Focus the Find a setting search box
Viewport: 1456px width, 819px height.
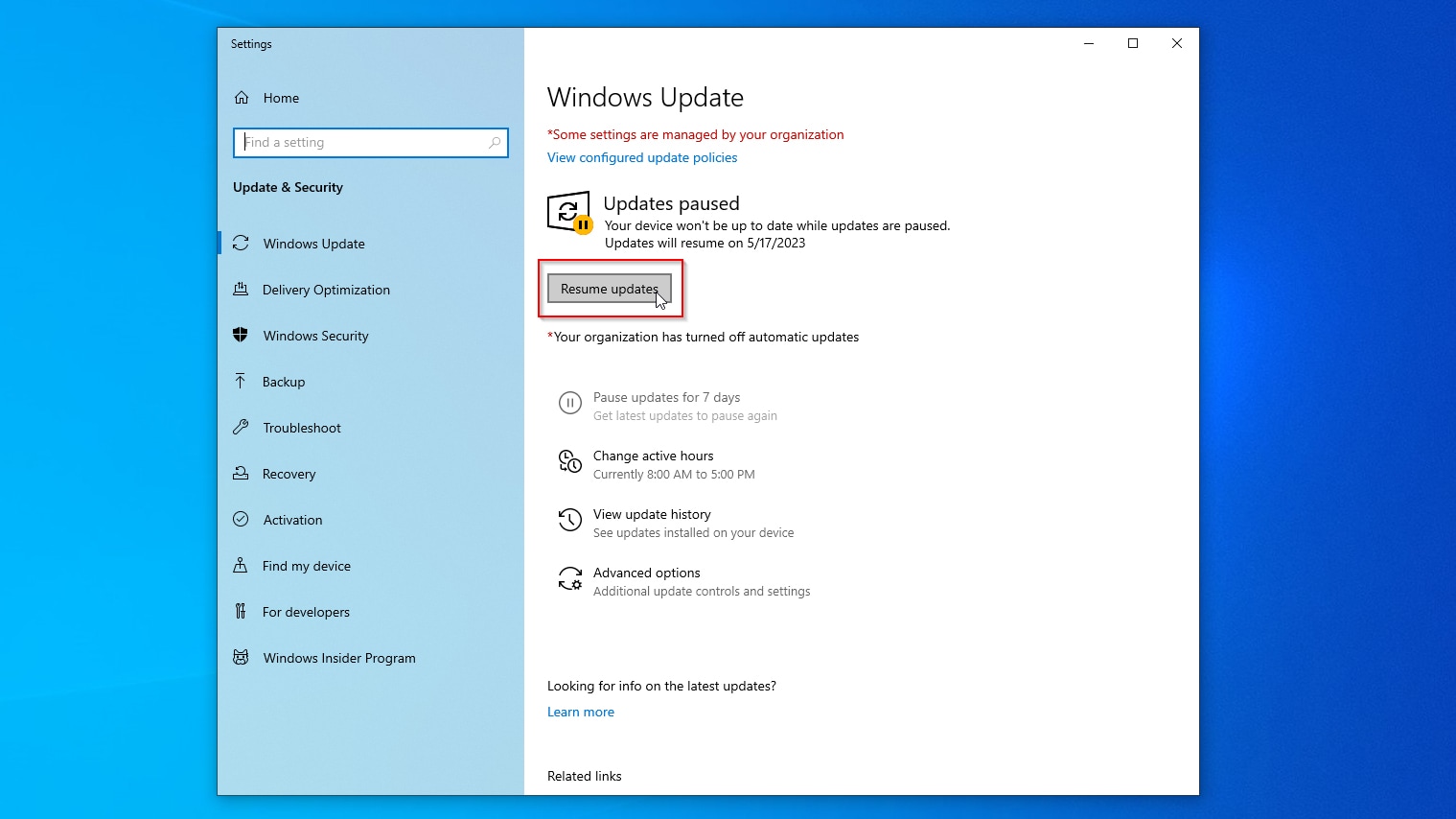pyautogui.click(x=371, y=143)
